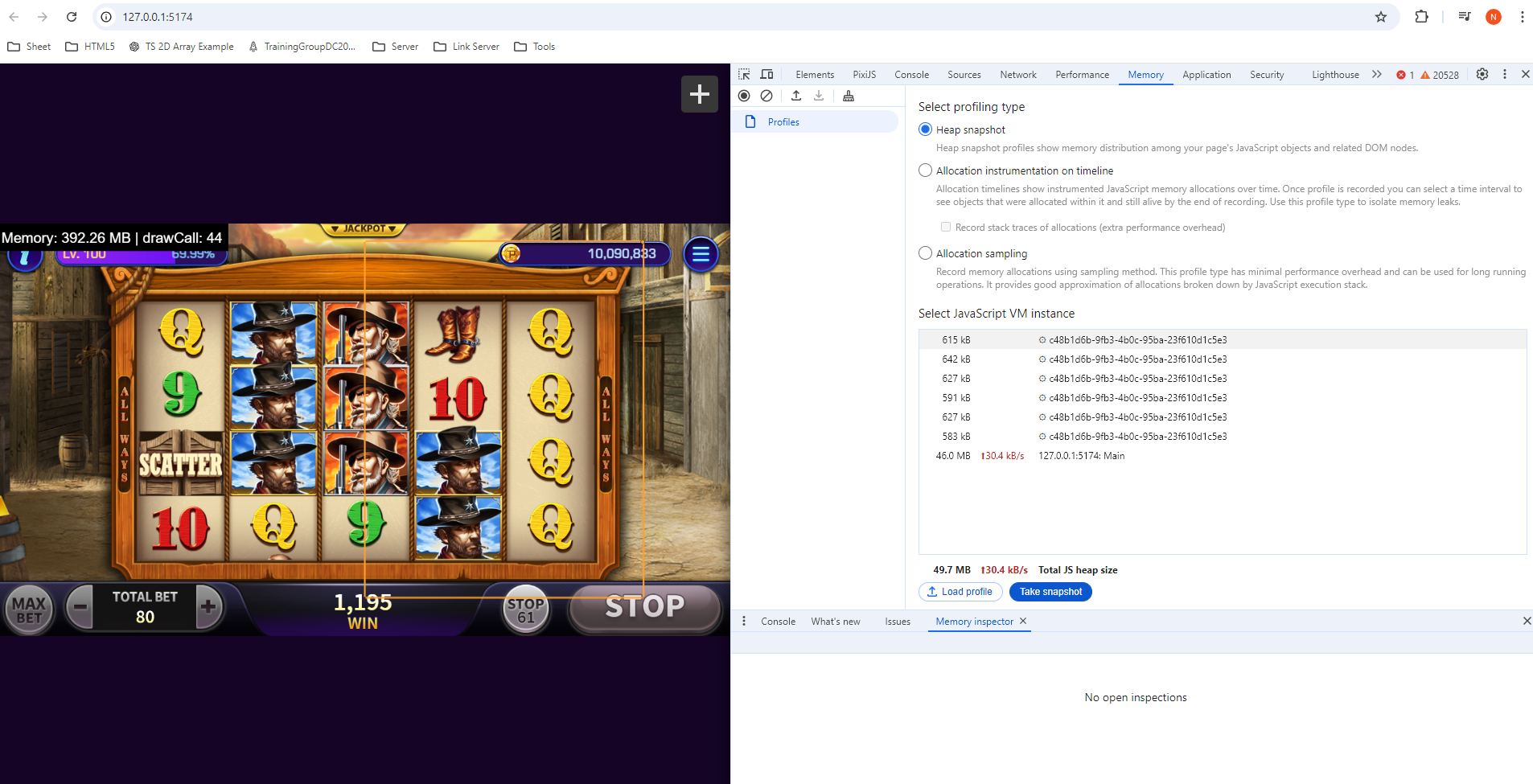Click the MAX BET button
Screen dimensions: 1533x784
[x=29, y=610]
